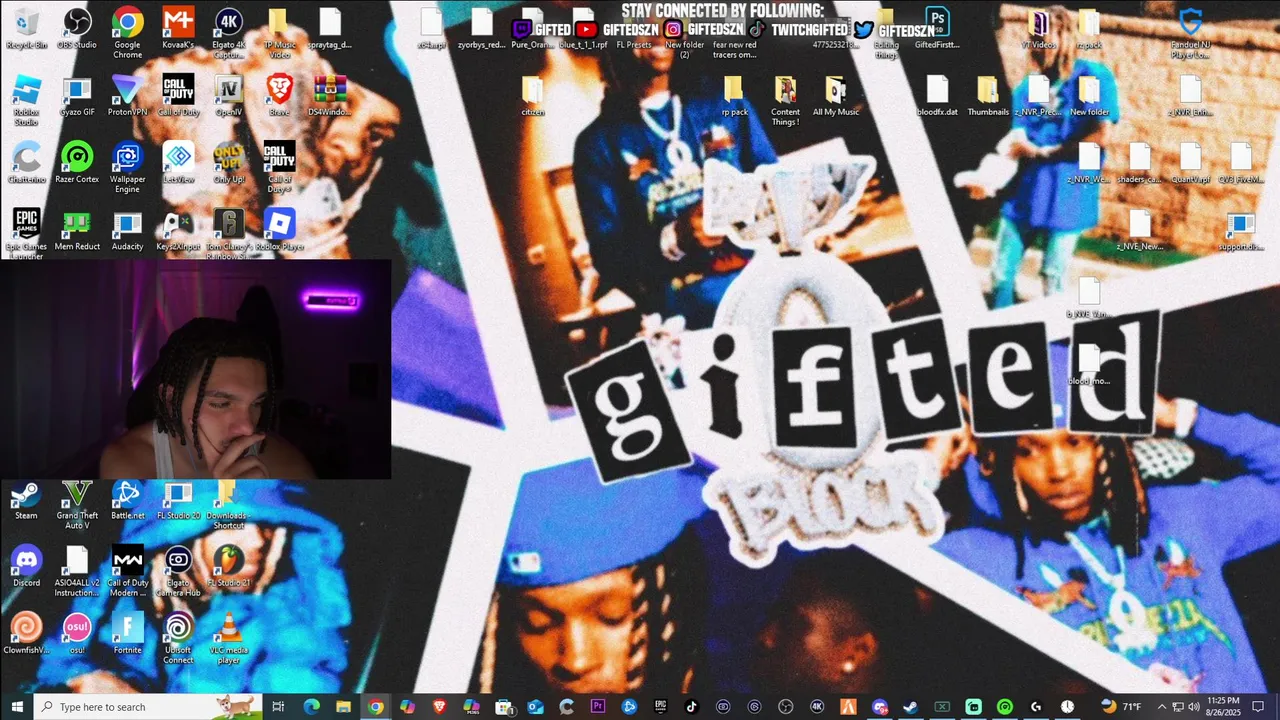Open Steam desktop shortcut
Viewport: 1280px width, 720px height.
coord(26,500)
